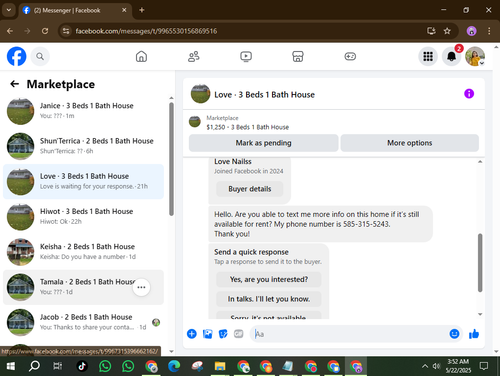Click the install app icon in address bar
This screenshot has height=376, width=500.
point(431,31)
